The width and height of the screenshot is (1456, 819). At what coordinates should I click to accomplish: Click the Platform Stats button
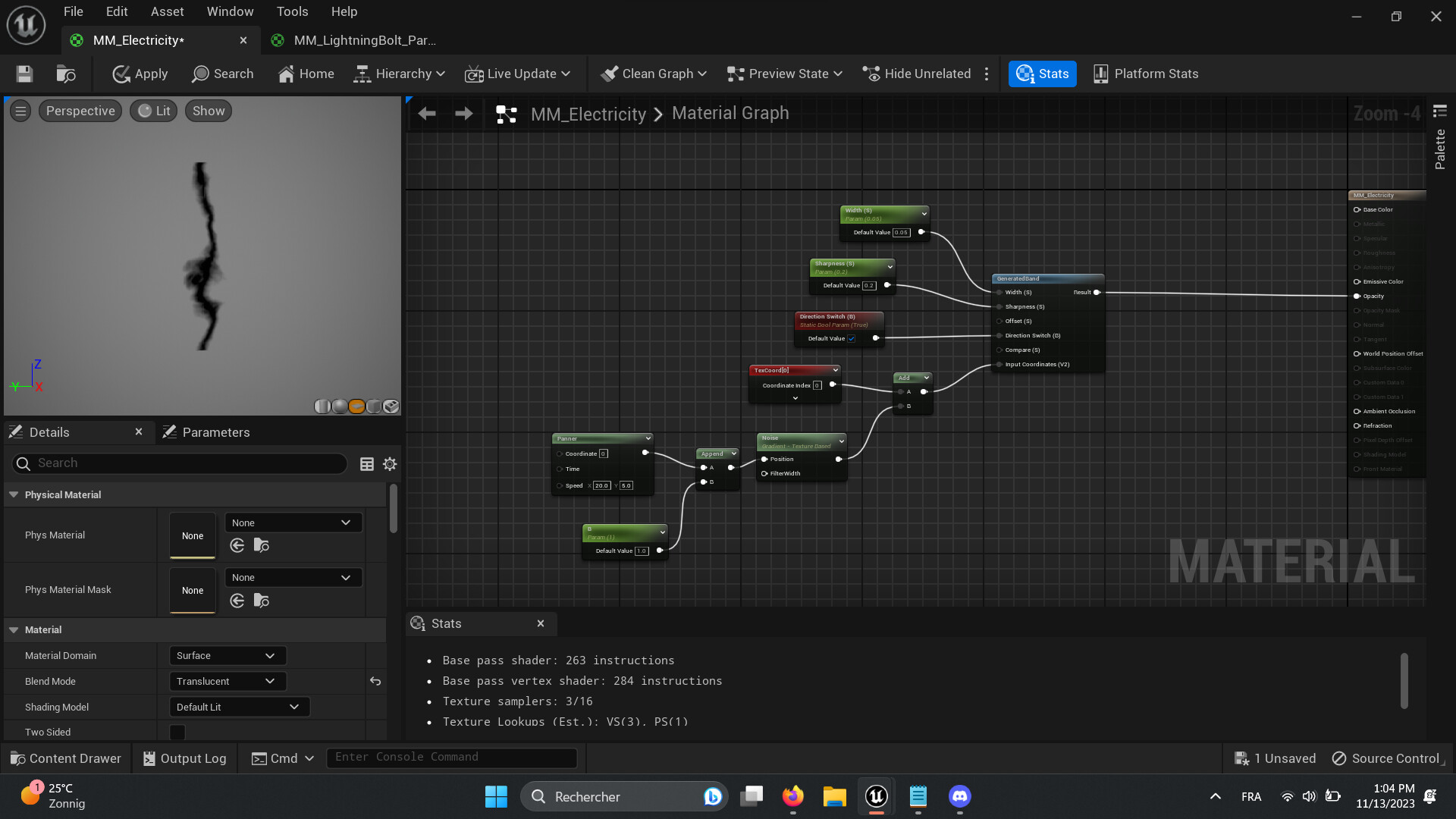point(1145,74)
